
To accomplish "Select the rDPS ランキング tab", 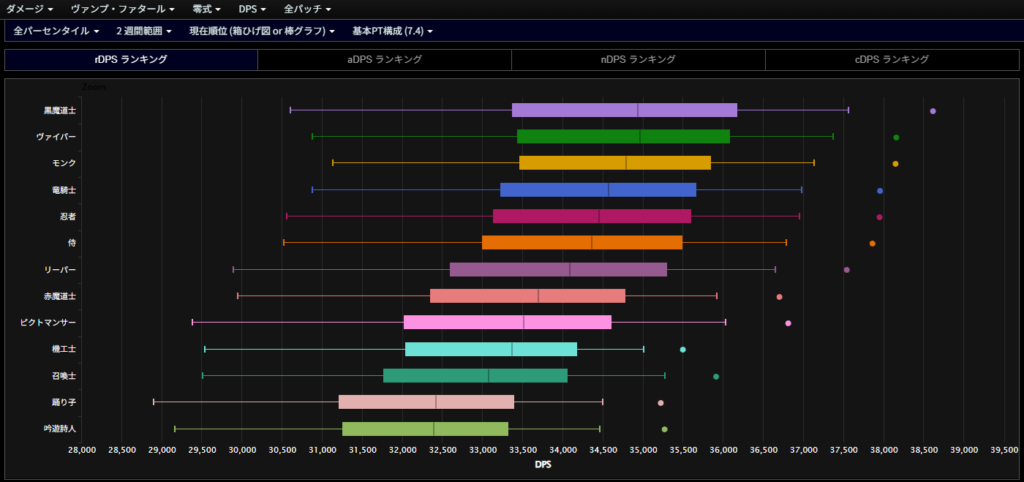I will tap(131, 60).
